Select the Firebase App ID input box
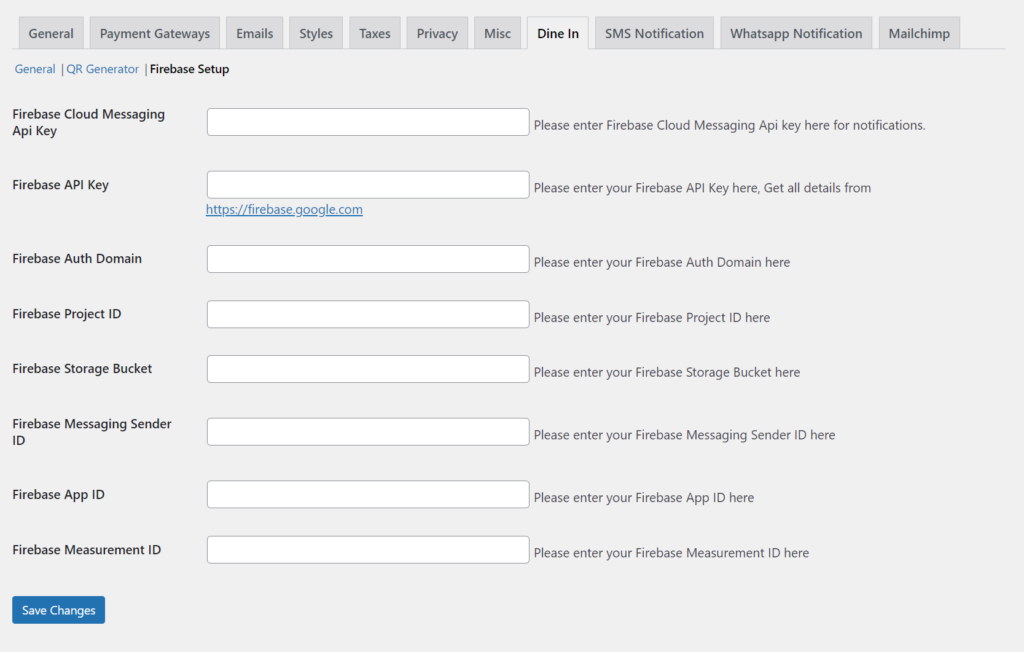This screenshot has height=652, width=1024. click(367, 494)
